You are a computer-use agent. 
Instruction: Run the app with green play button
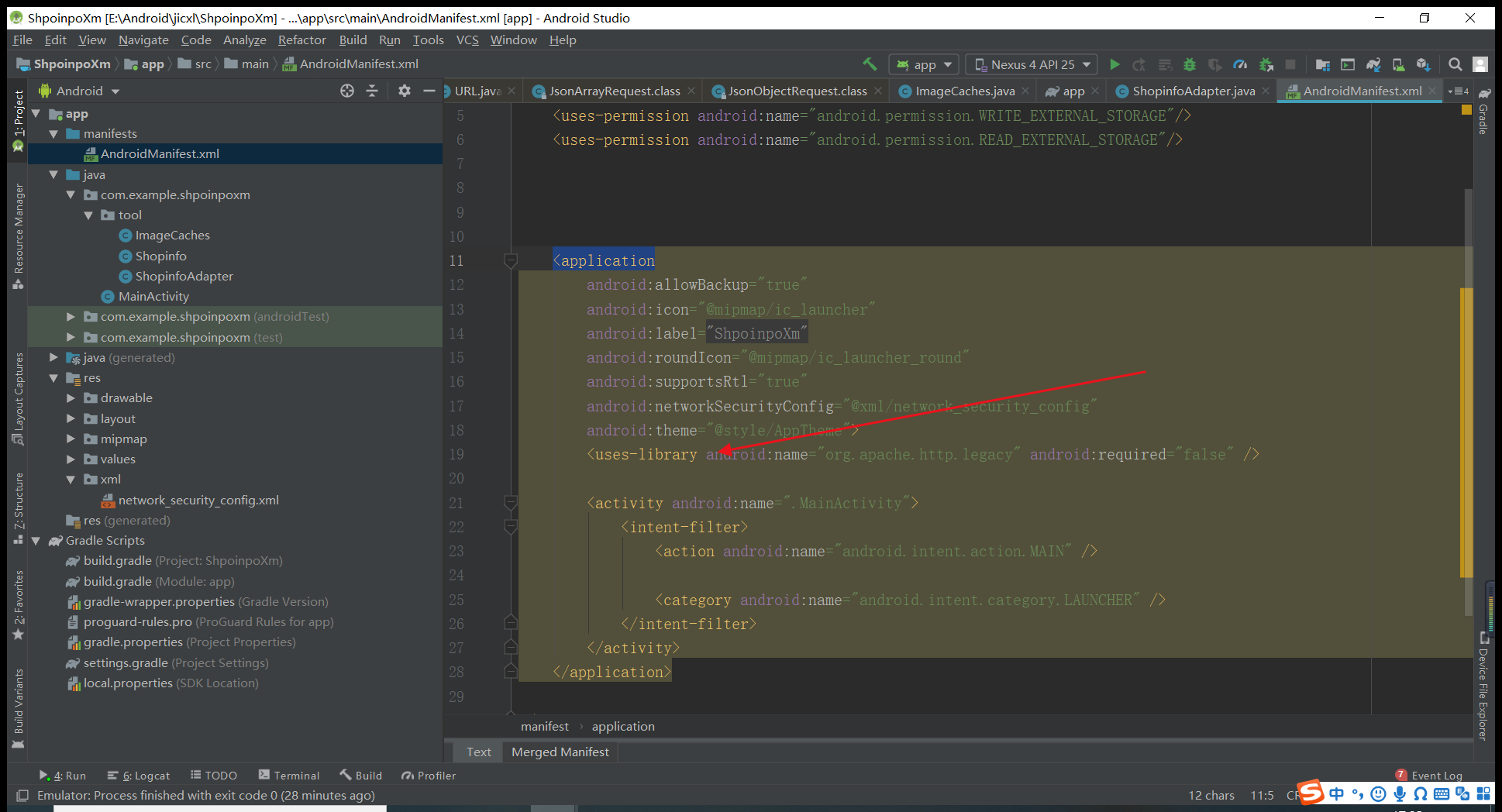tap(1114, 64)
